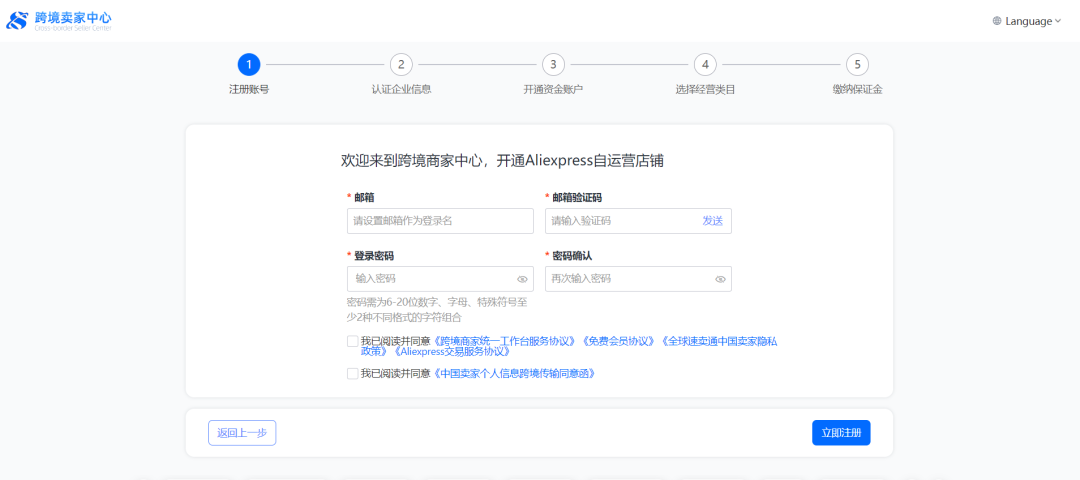Viewport: 1080px width, 480px height.
Task: Click the 返回上一步 button
Action: click(x=242, y=433)
